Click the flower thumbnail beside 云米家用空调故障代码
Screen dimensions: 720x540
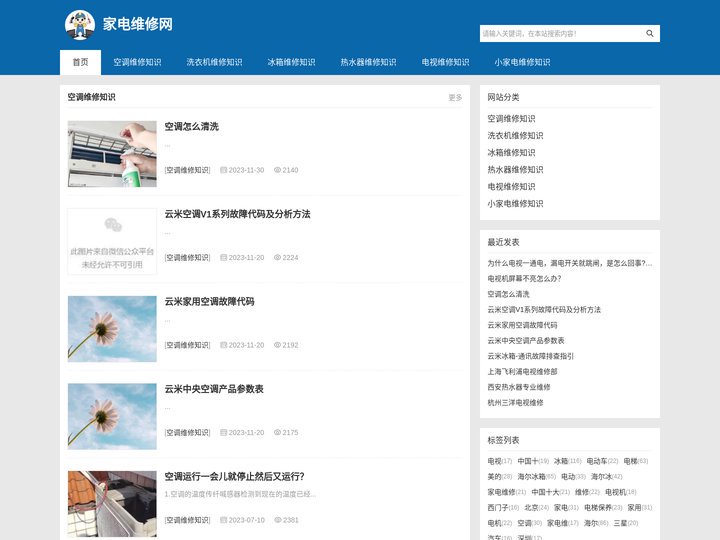(112, 329)
